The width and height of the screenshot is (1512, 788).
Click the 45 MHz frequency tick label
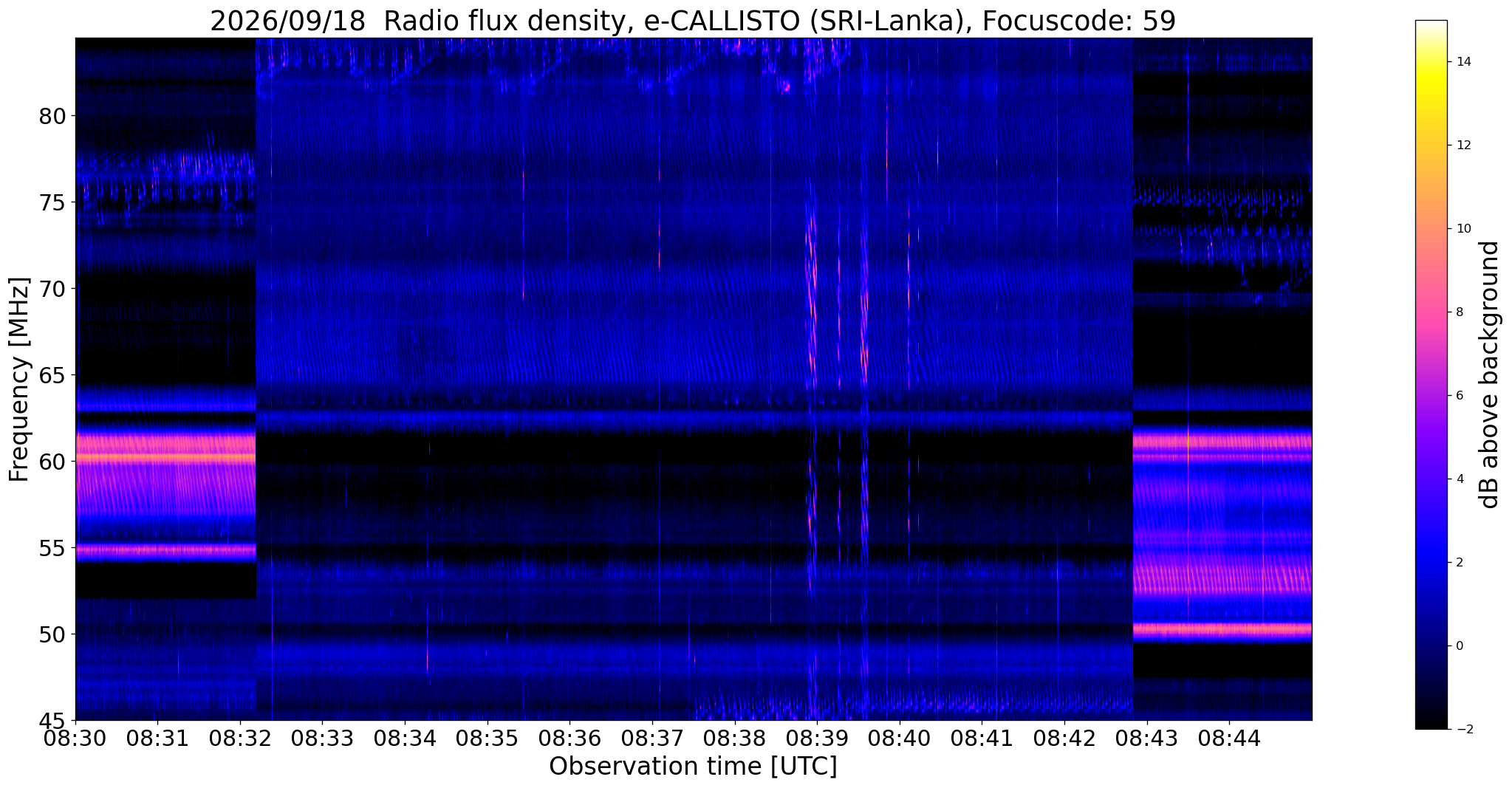tap(52, 720)
